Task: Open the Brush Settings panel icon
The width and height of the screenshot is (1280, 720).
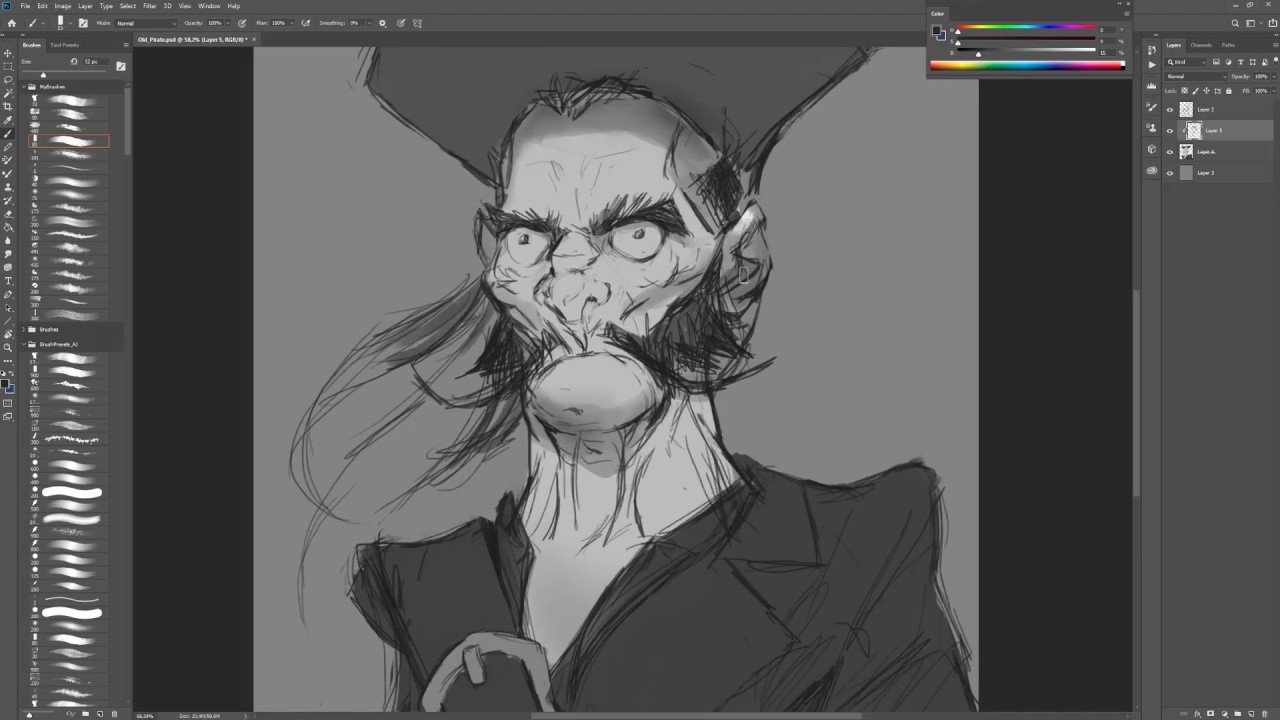Action: (1152, 107)
